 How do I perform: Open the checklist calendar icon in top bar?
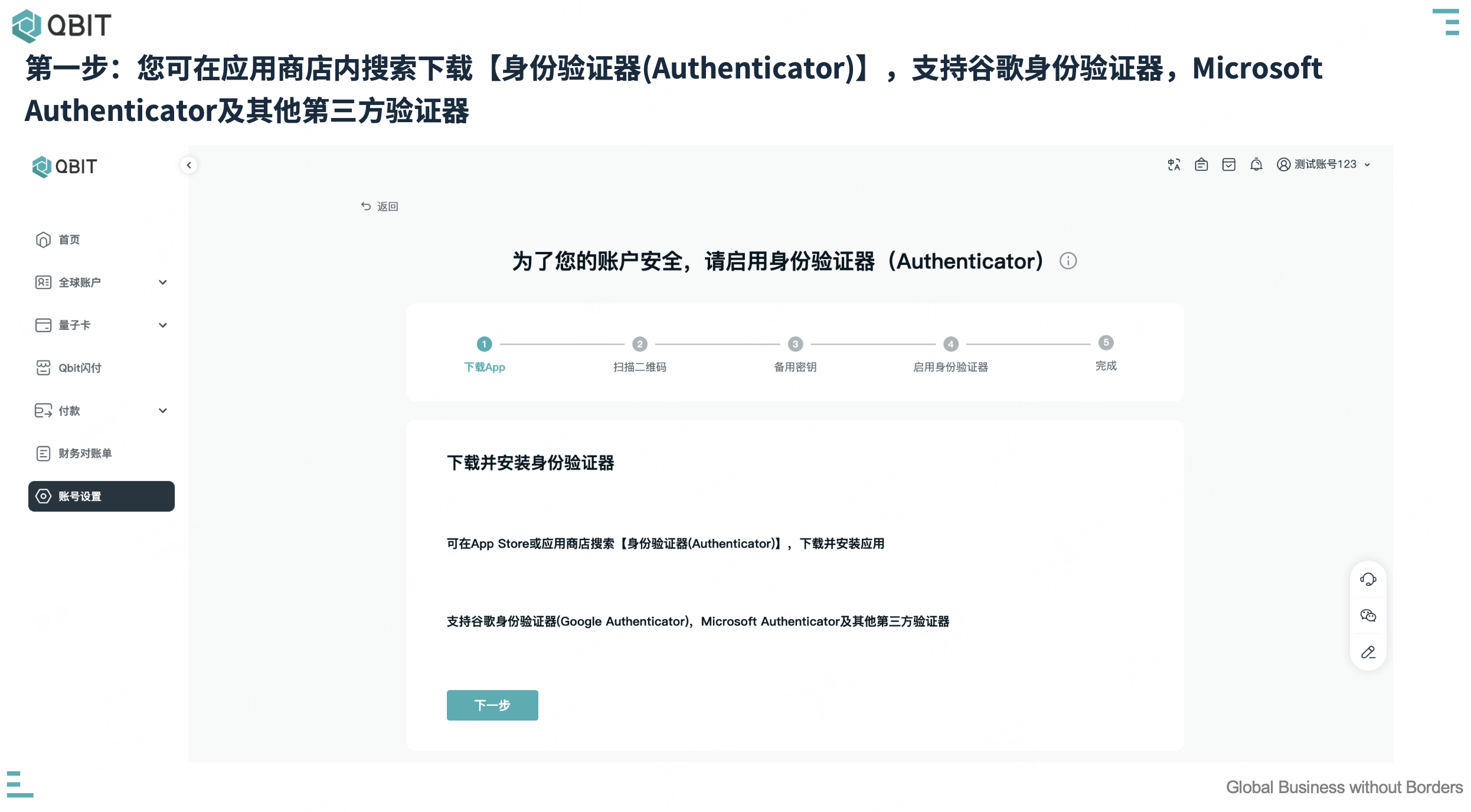[x=1229, y=165]
